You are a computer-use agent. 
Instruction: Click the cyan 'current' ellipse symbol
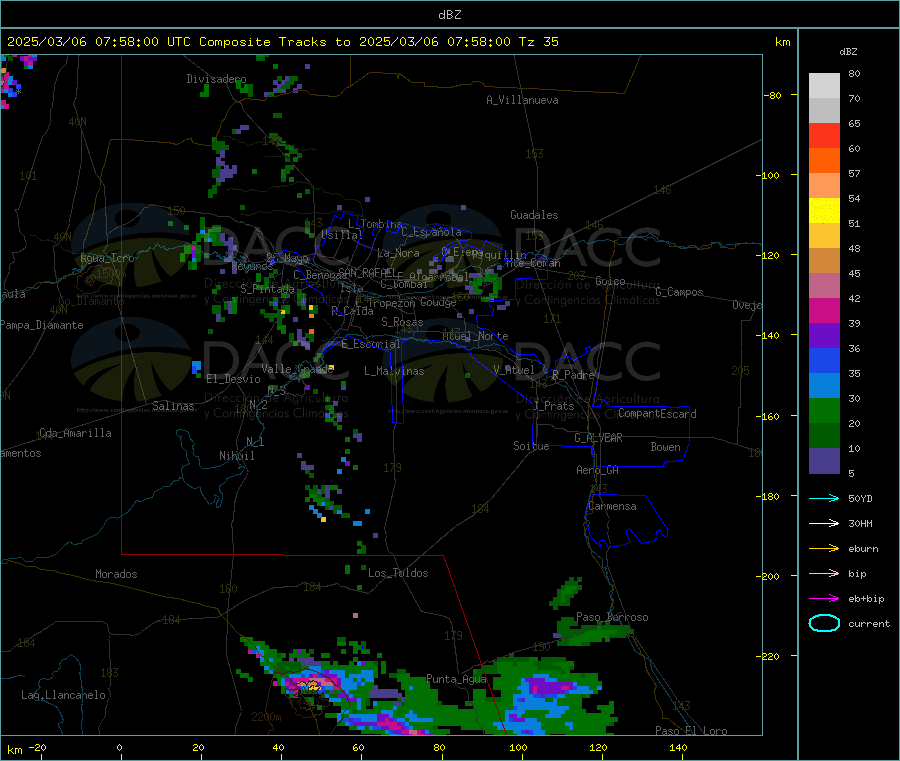click(x=824, y=623)
